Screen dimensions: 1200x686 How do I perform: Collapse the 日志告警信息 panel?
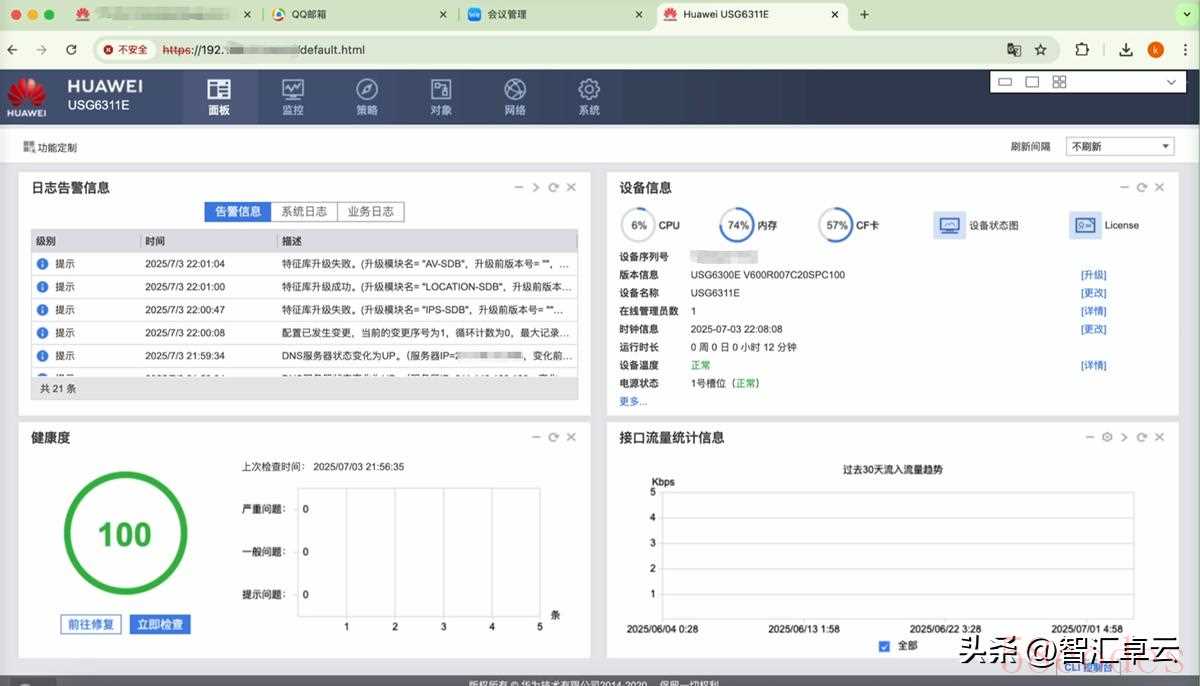518,188
